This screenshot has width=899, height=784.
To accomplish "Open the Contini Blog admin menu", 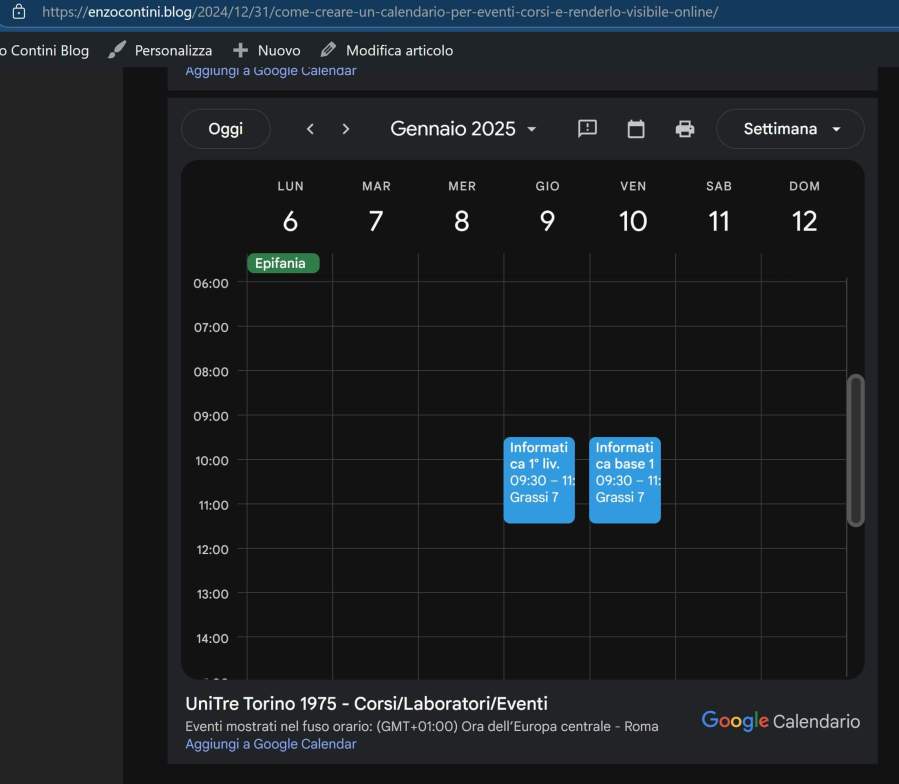I will click(45, 50).
